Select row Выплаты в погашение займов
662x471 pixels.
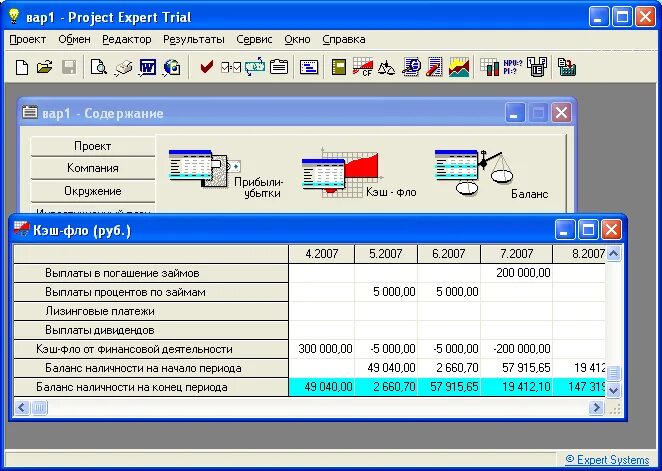tap(151, 273)
